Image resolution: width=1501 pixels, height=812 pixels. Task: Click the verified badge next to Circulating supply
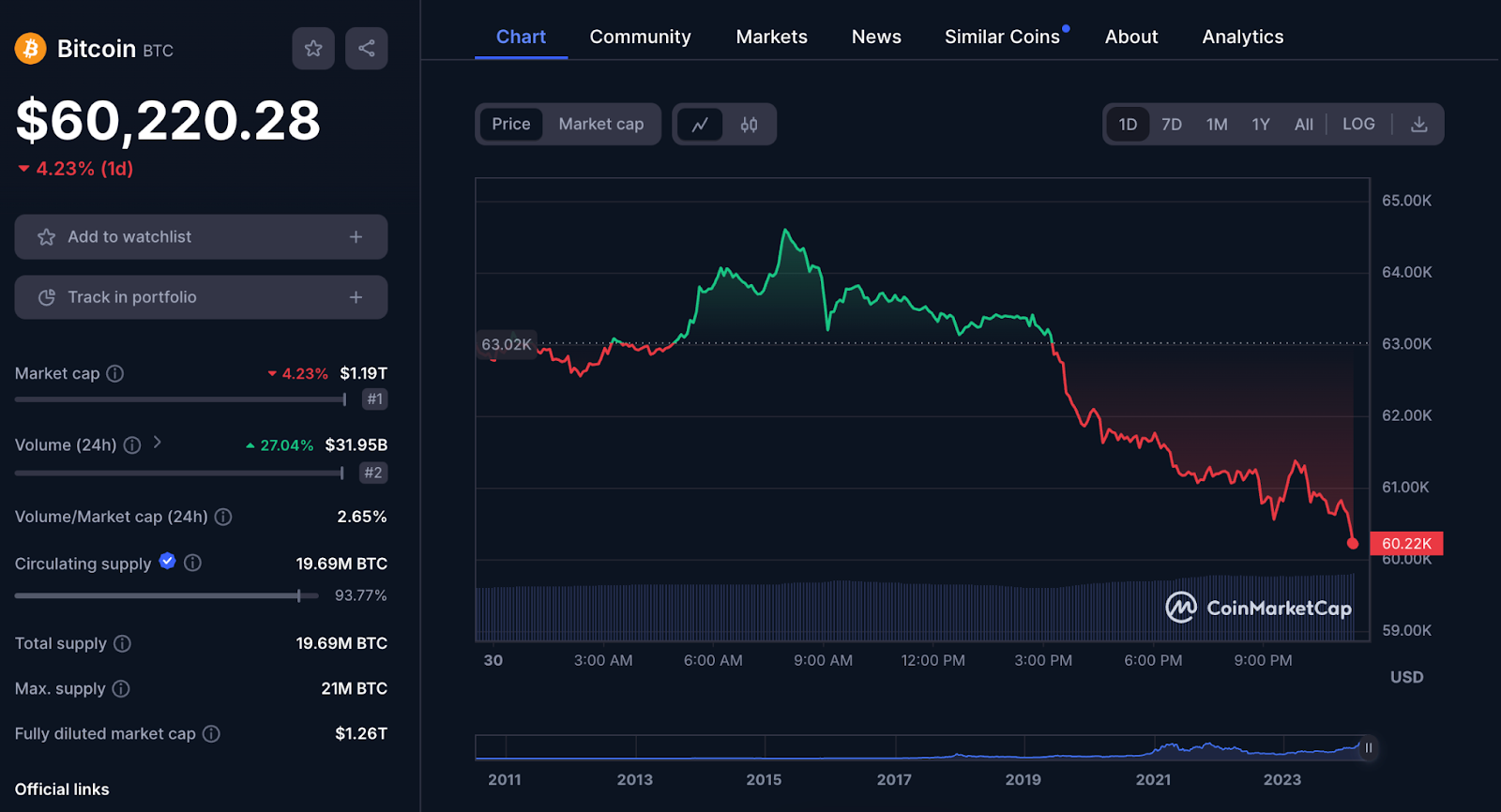pos(168,561)
